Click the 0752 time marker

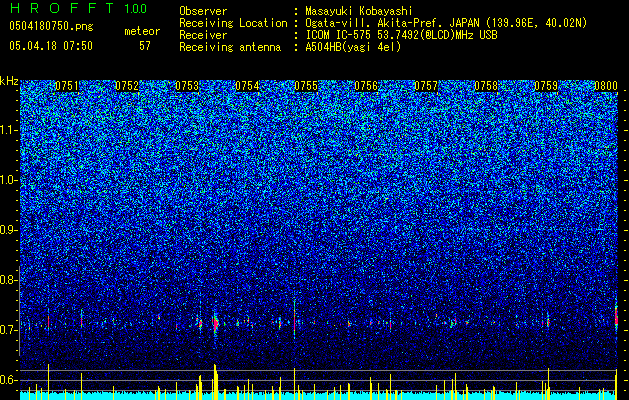[127, 86]
